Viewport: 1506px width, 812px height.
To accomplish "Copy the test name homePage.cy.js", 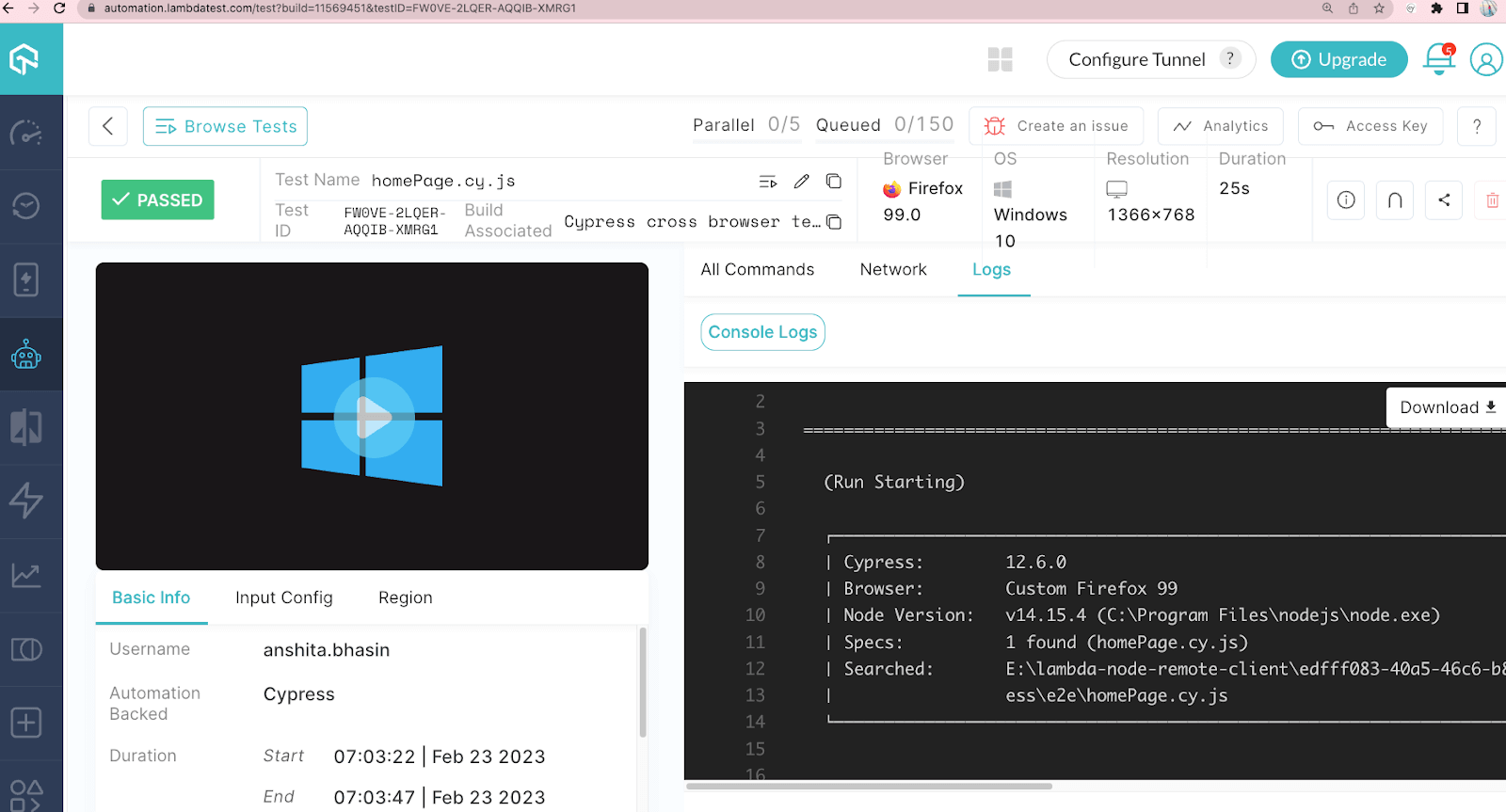I will click(x=834, y=181).
